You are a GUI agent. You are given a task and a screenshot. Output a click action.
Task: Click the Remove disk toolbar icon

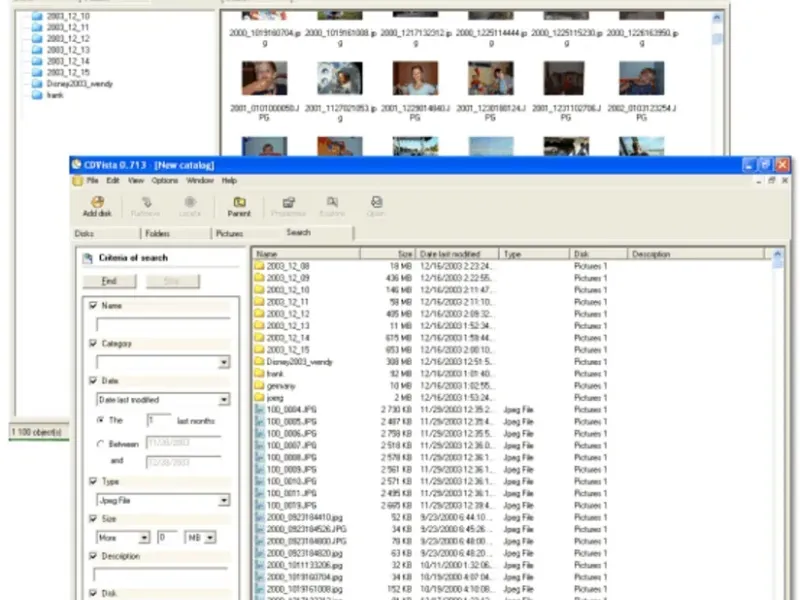coord(145,202)
